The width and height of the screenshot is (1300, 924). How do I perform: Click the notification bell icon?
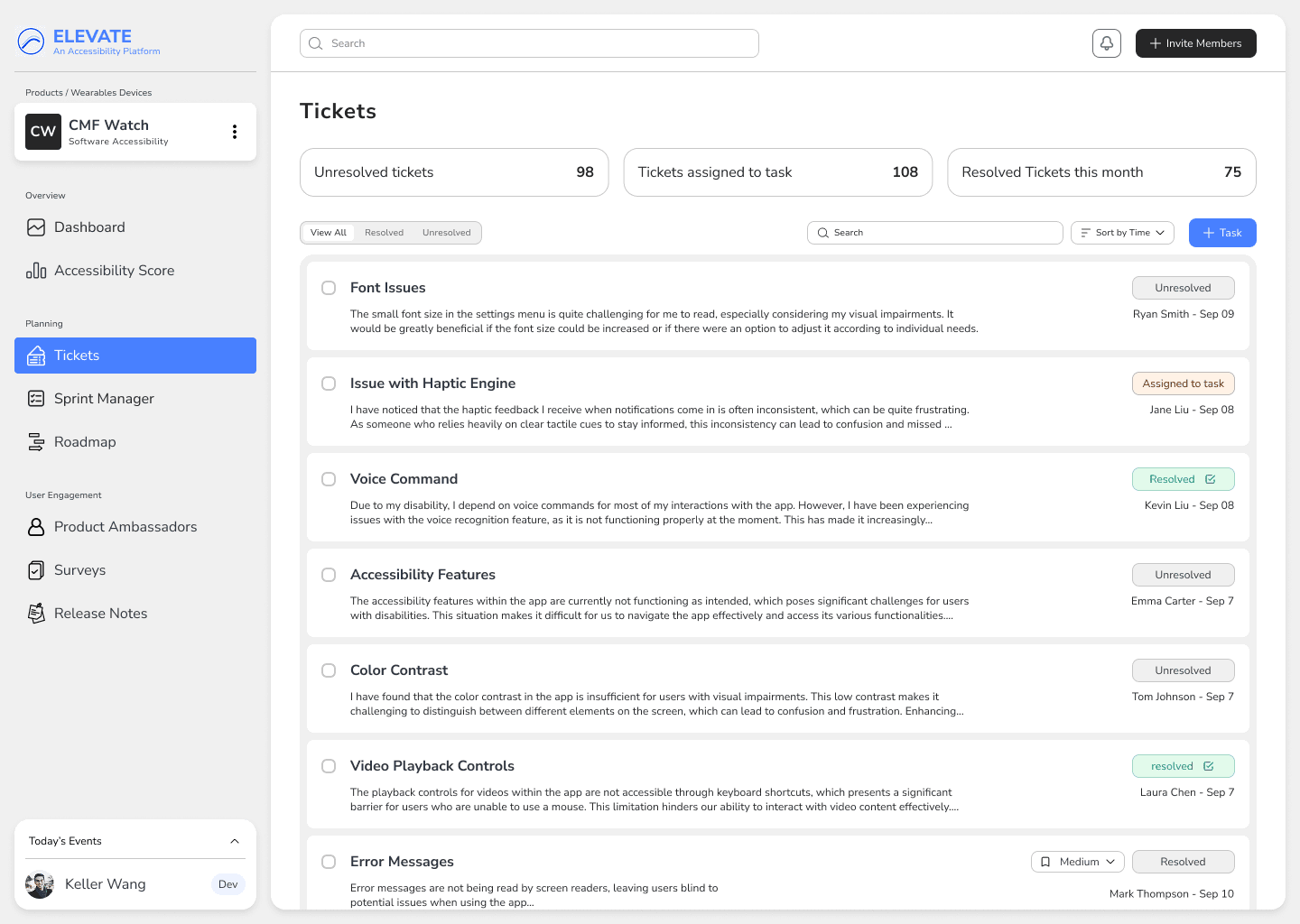tap(1106, 43)
